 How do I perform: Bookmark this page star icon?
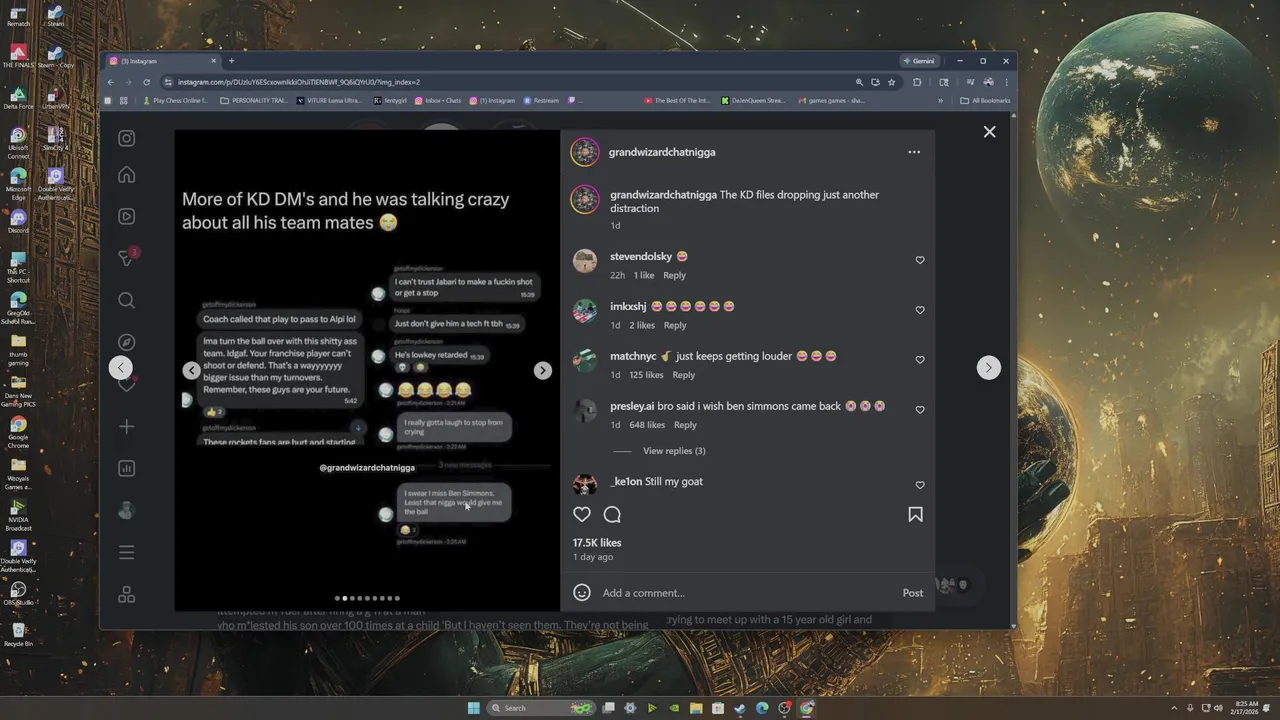[892, 82]
